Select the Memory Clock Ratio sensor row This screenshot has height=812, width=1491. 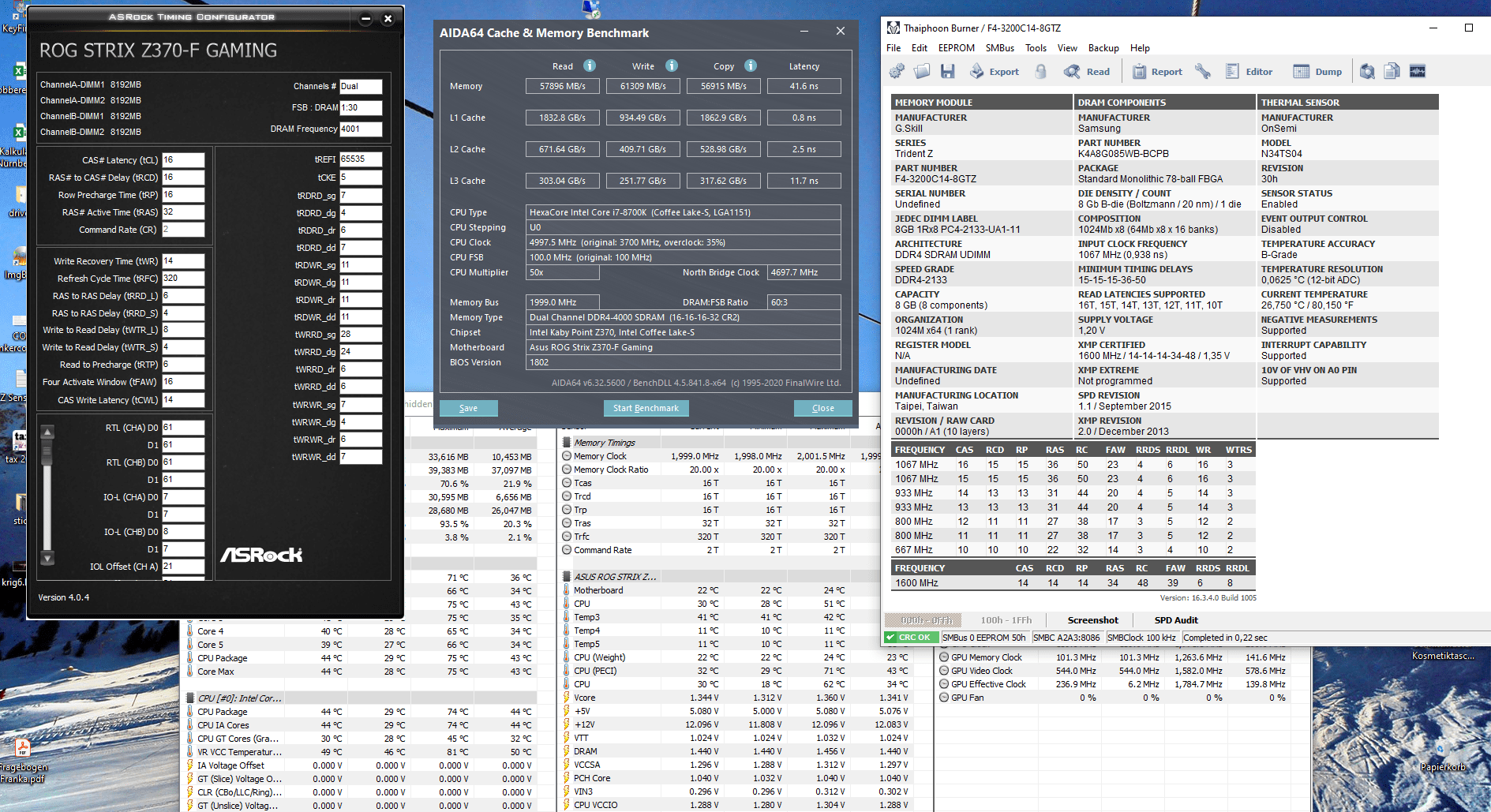tap(721, 470)
